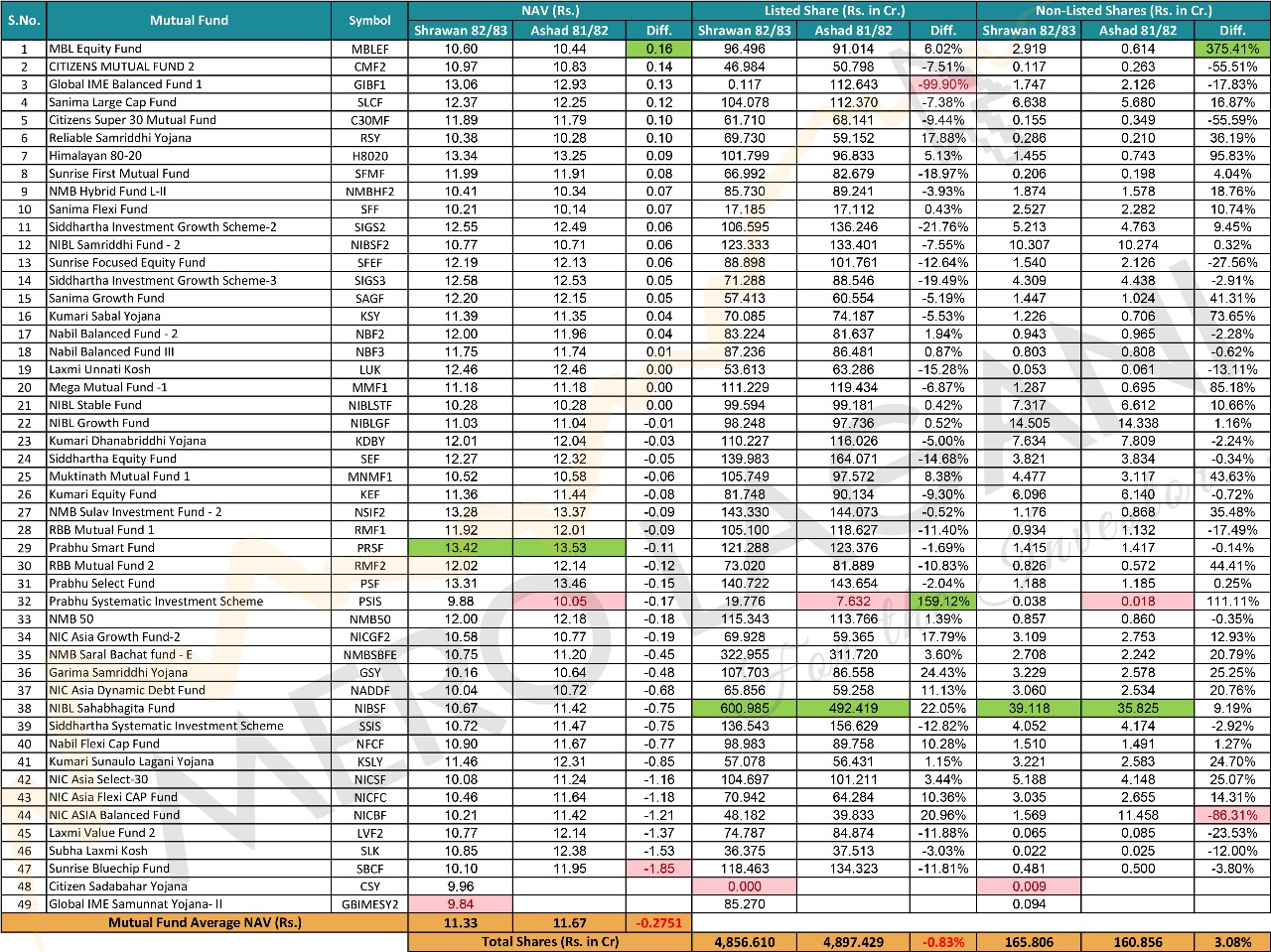1271x952 pixels.
Task: Select the 4,856.610 total listed shares cell
Action: click(x=745, y=941)
